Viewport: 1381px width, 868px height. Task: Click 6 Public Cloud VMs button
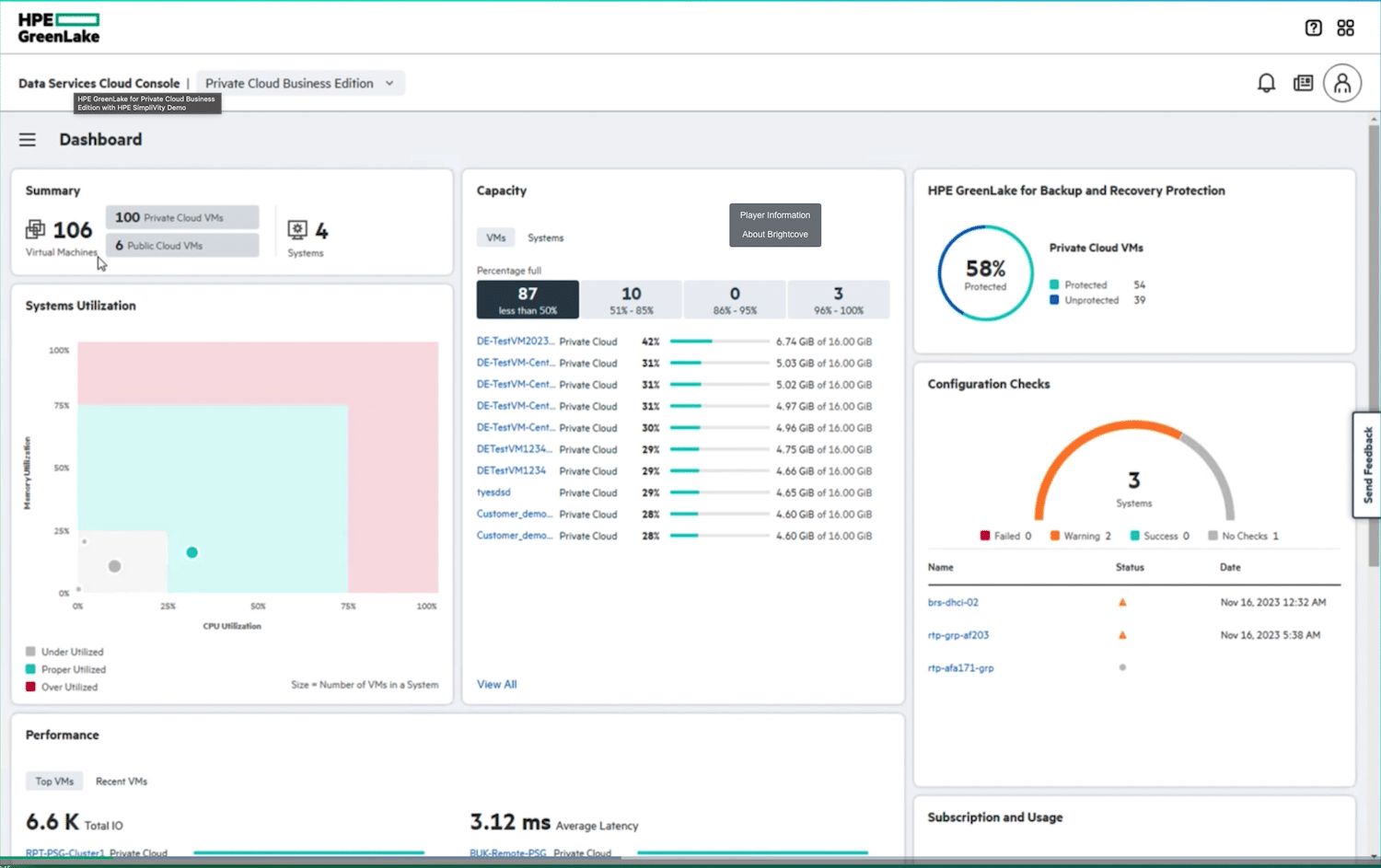(182, 246)
